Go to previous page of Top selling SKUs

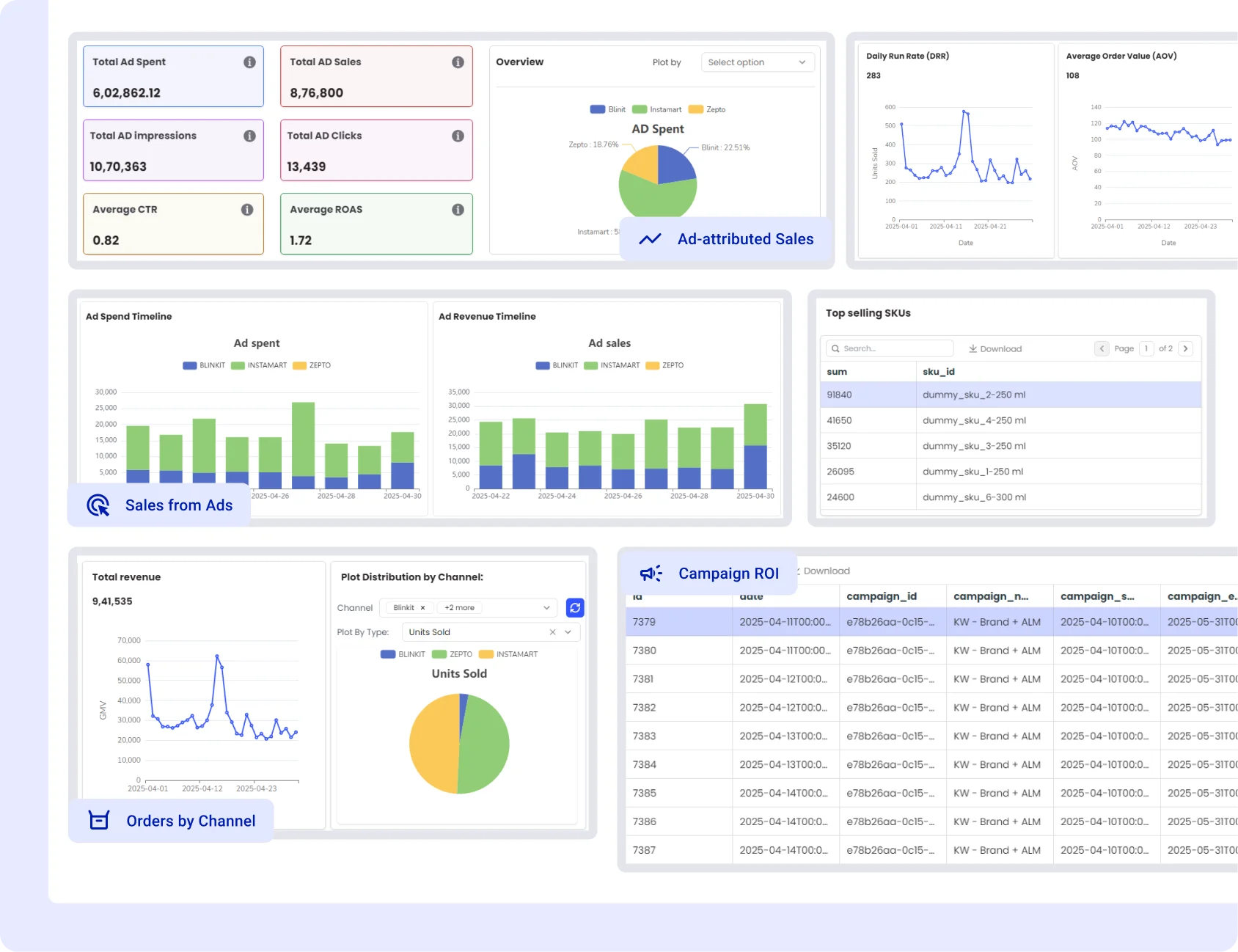coord(1102,348)
